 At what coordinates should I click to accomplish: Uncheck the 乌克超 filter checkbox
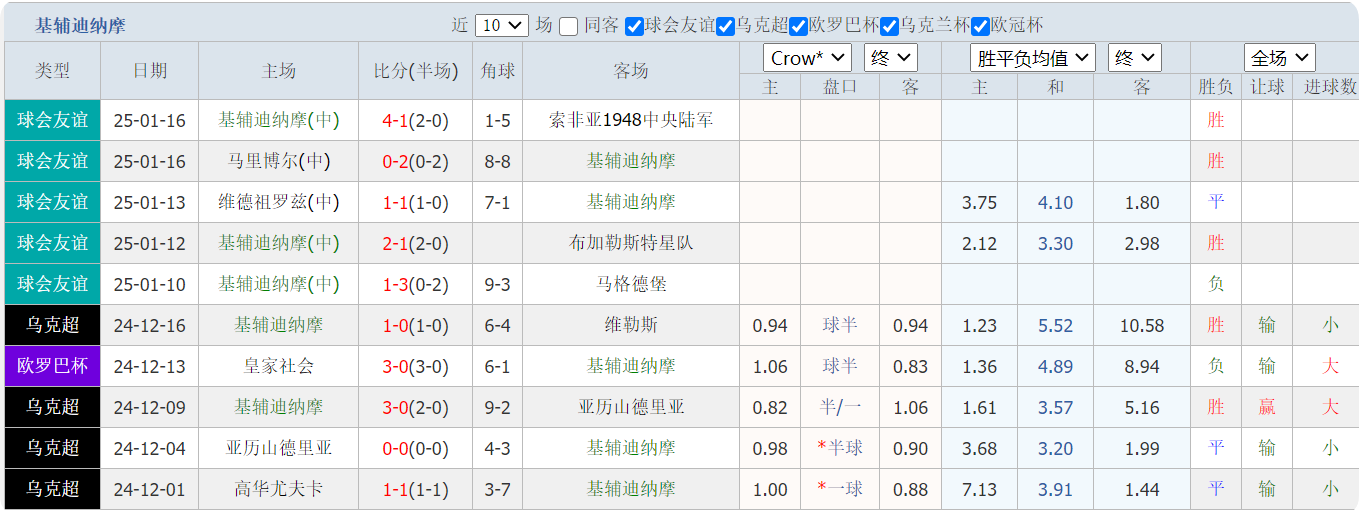pyautogui.click(x=726, y=26)
